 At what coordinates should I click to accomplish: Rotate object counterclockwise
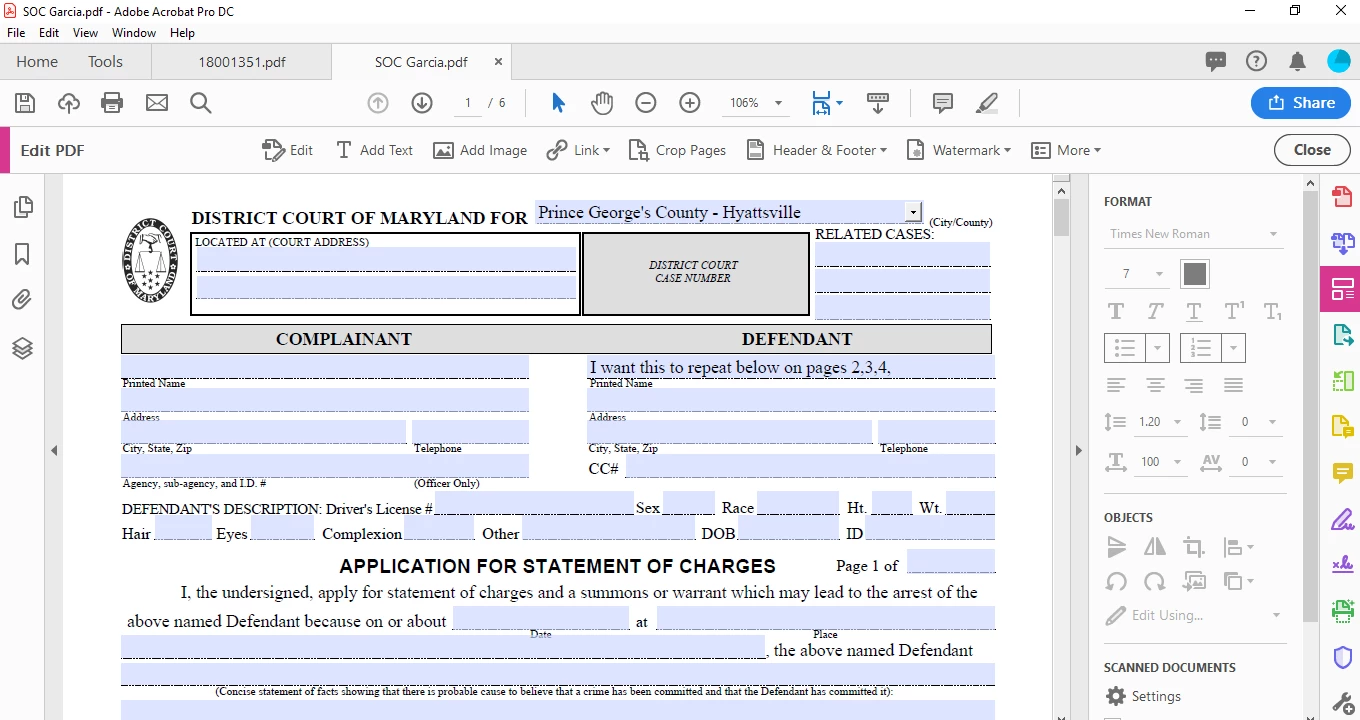[1116, 581]
